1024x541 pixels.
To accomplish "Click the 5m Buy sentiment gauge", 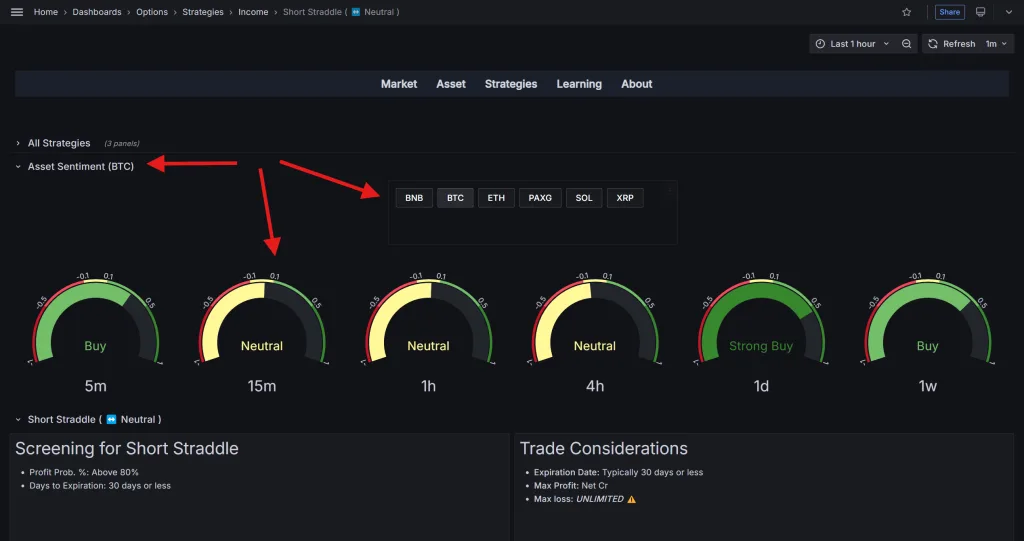I will pos(95,320).
